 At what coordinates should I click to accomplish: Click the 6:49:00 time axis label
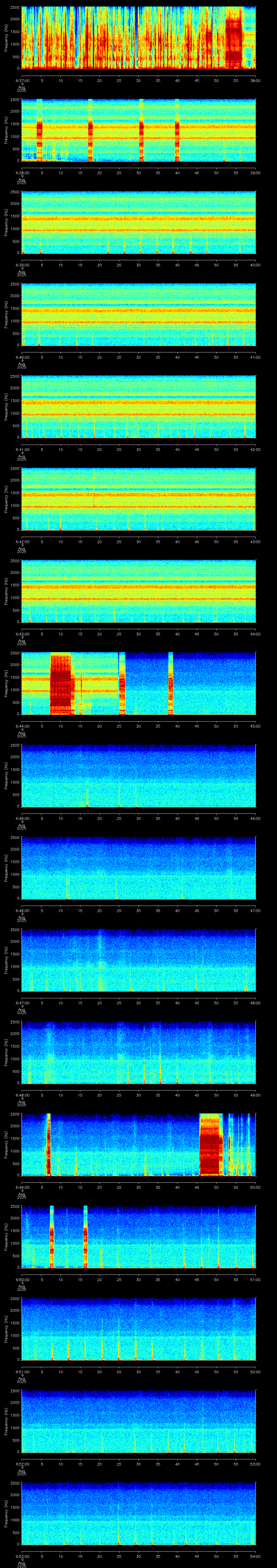click(x=22, y=1187)
